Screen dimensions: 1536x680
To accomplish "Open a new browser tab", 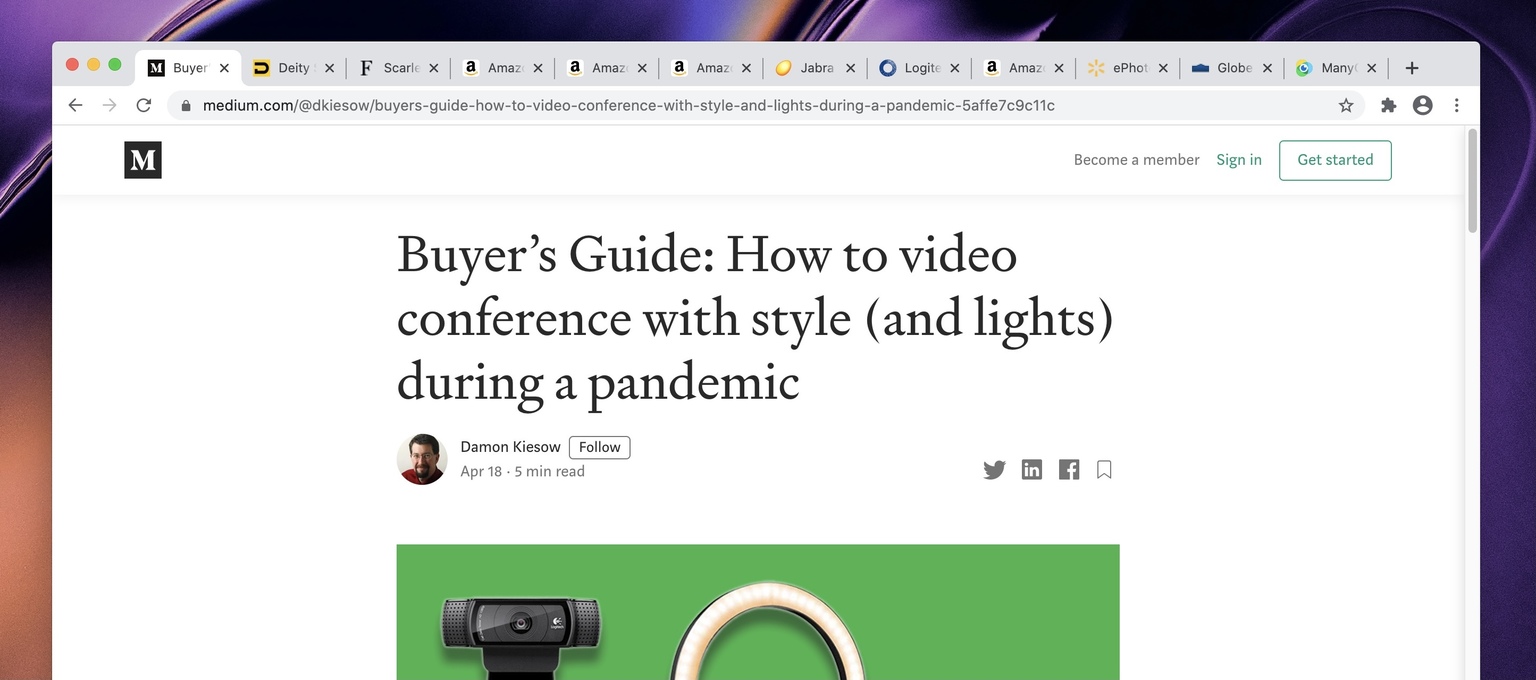I will [x=1411, y=68].
